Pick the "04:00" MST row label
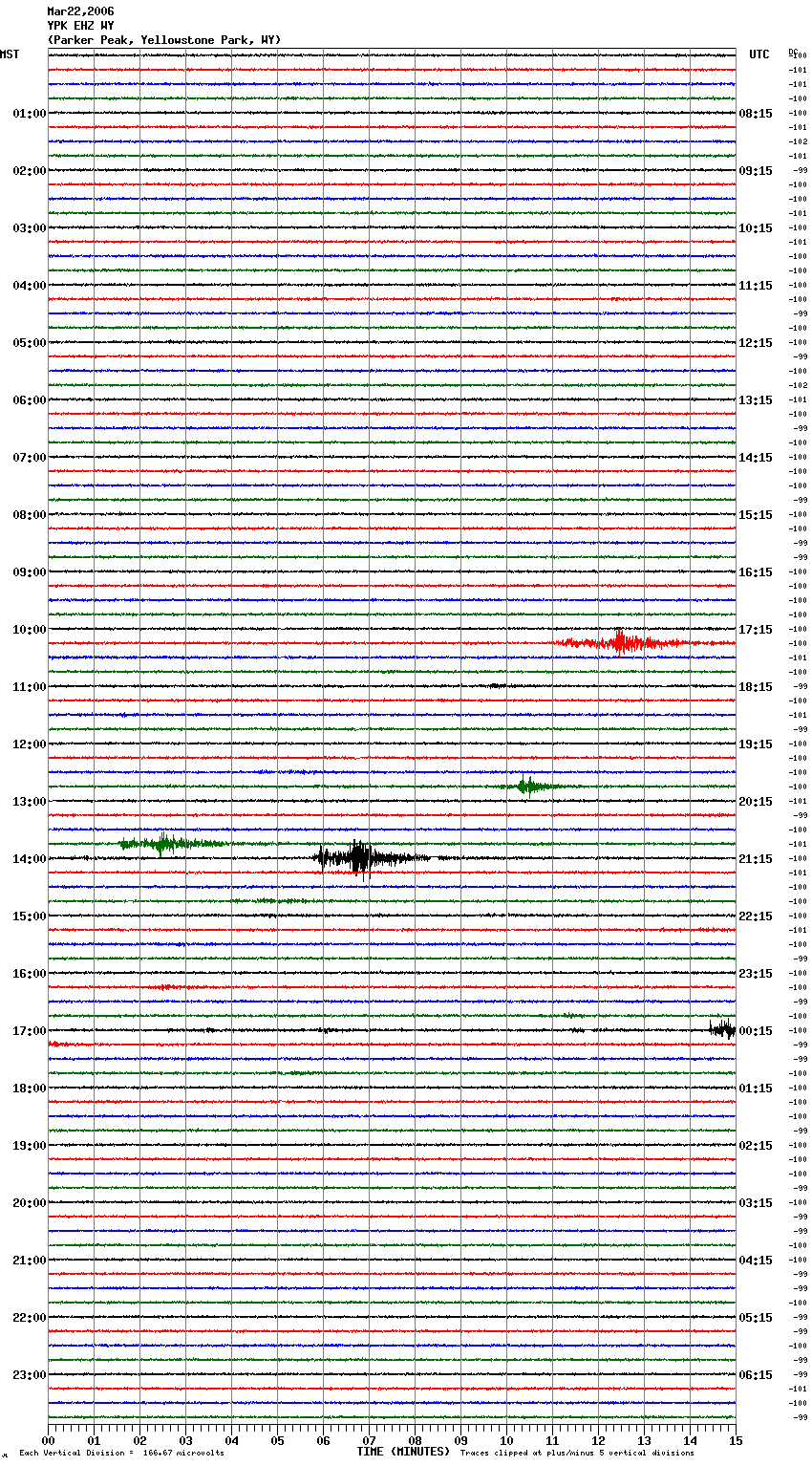Screen dimensions: 812x1466 pos(29,286)
